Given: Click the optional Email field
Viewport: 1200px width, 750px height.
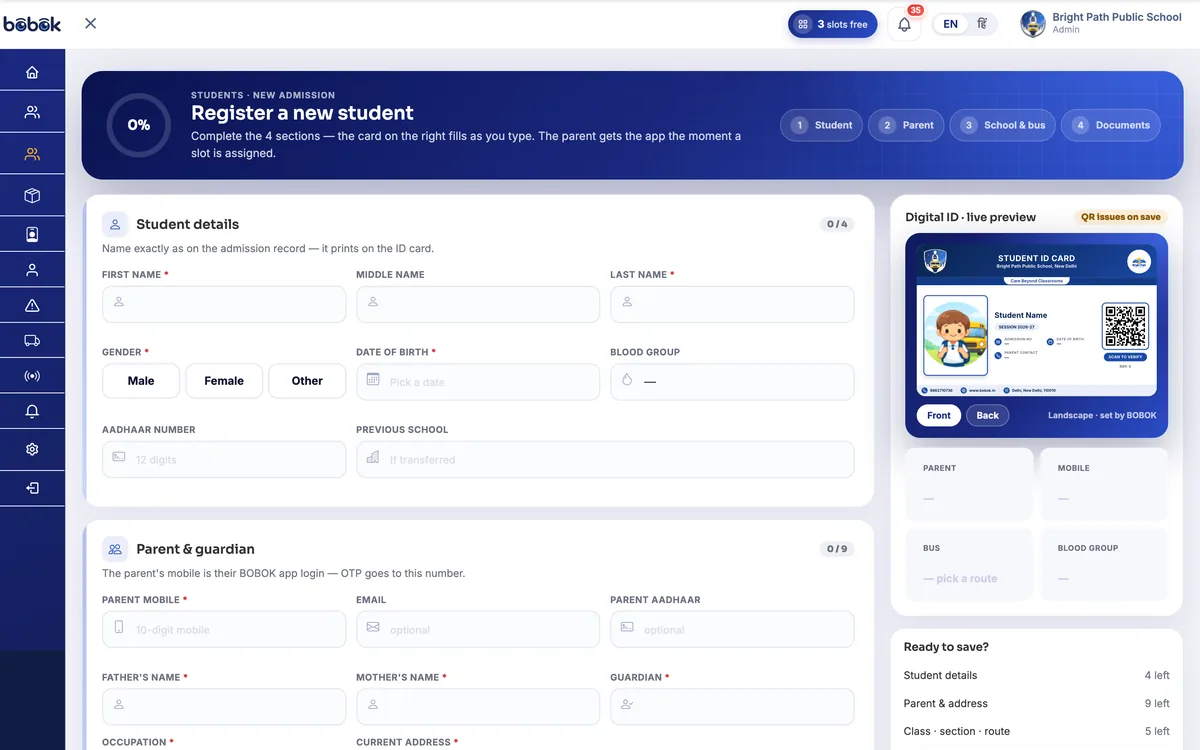Looking at the screenshot, I should tap(478, 629).
